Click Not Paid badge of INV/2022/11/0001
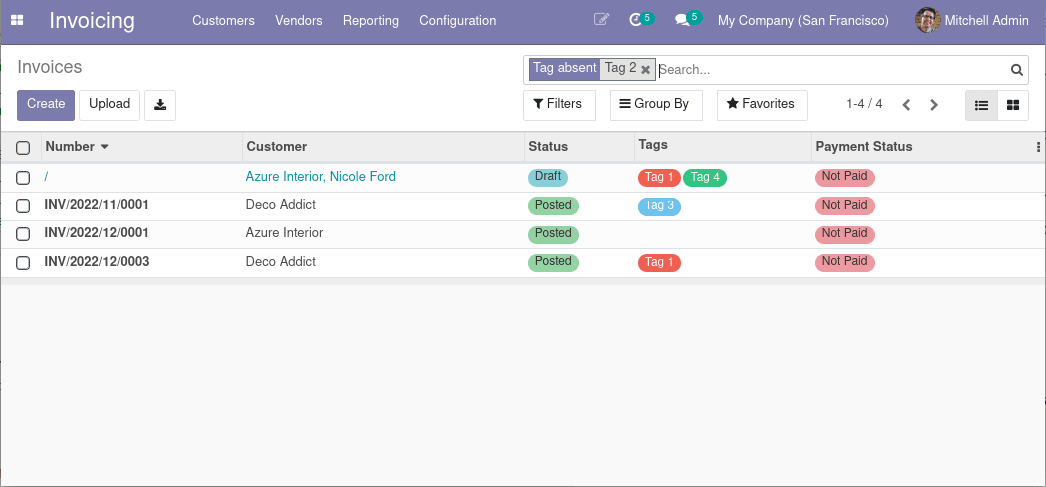This screenshot has height=487, width=1046. click(x=845, y=205)
